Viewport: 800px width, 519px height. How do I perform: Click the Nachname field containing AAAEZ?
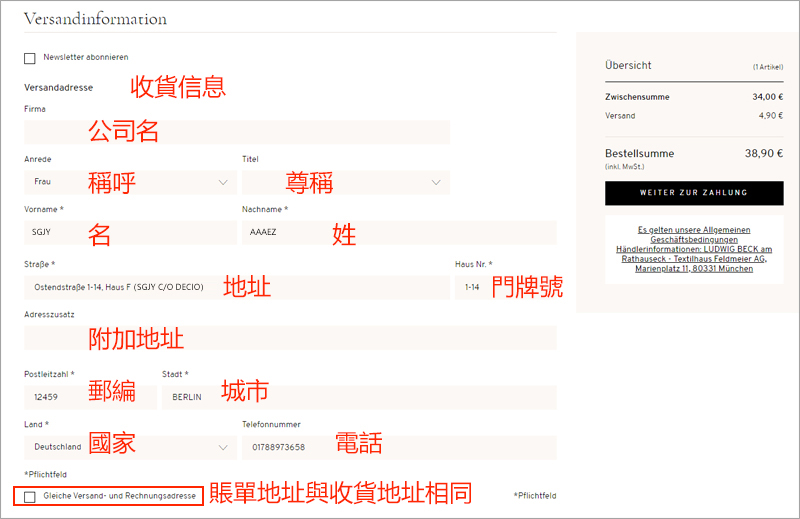pos(399,232)
